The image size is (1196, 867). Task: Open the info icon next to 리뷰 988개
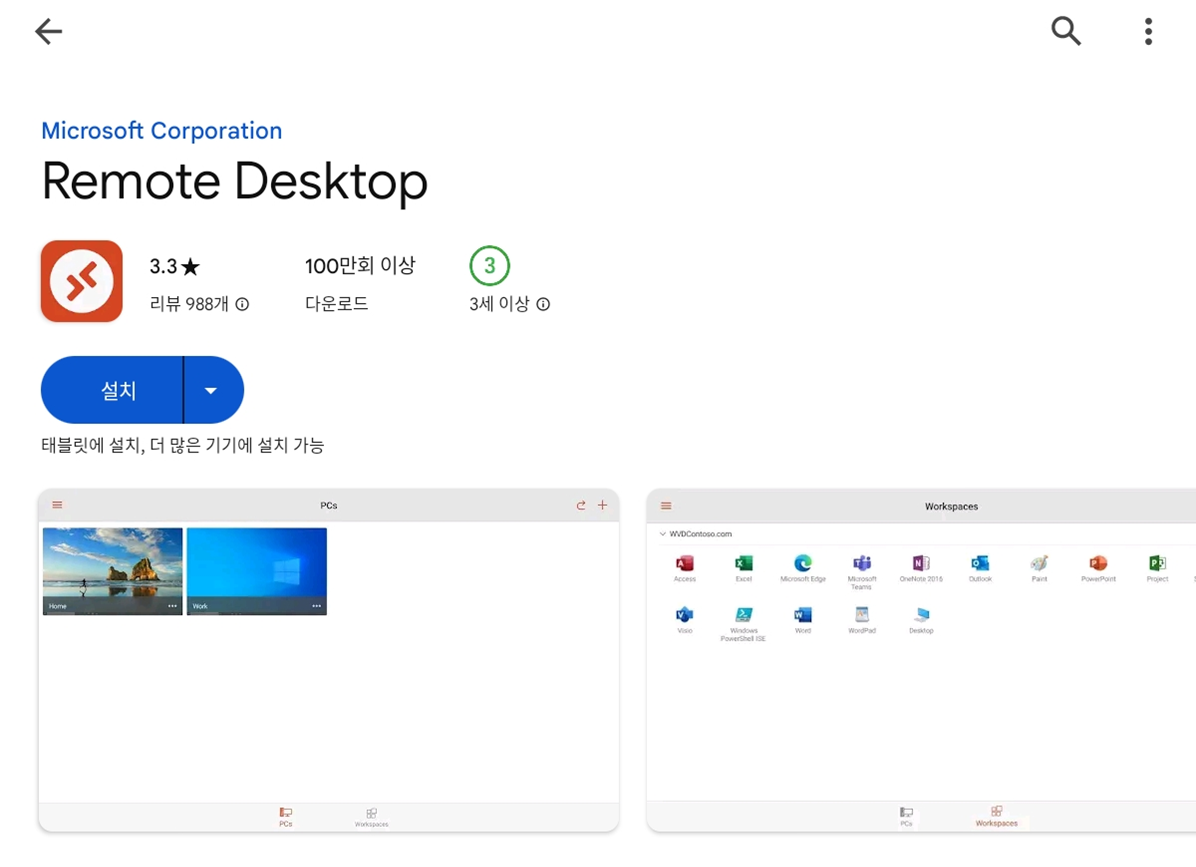242,304
